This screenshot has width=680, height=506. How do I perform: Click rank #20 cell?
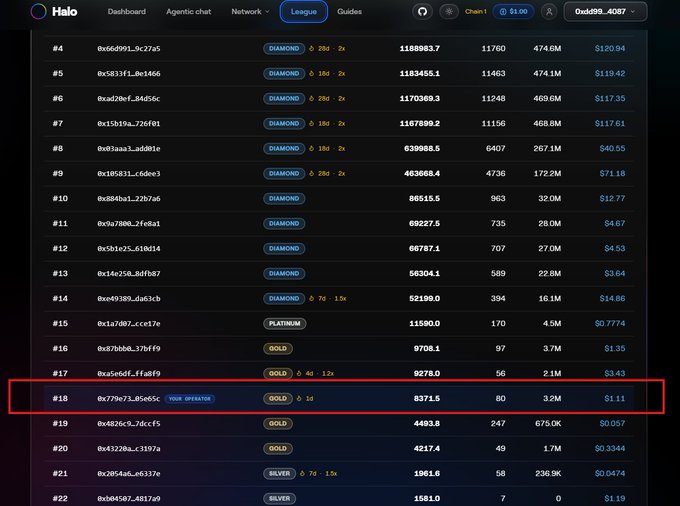(x=60, y=448)
